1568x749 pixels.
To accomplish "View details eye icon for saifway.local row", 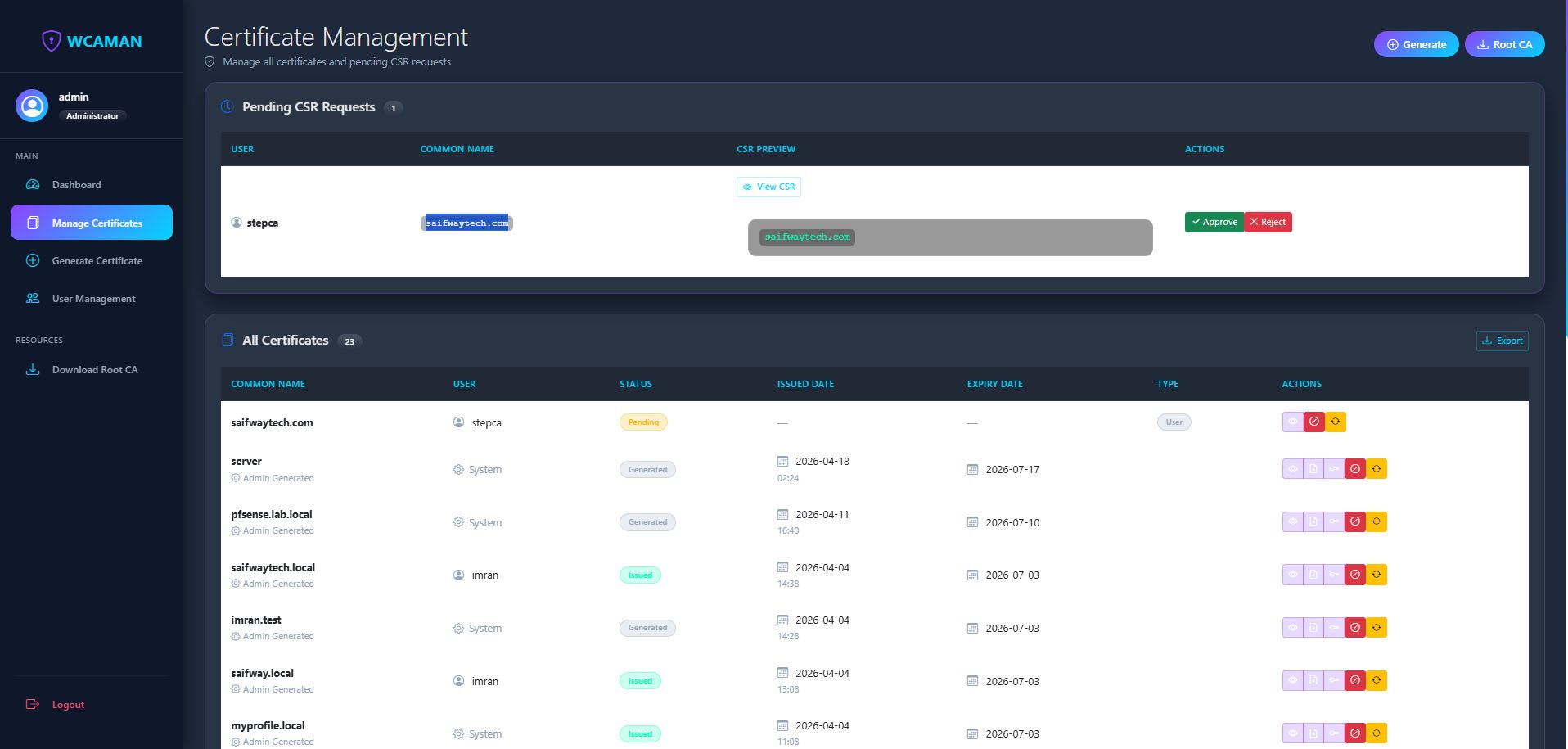I will pyautogui.click(x=1292, y=680).
